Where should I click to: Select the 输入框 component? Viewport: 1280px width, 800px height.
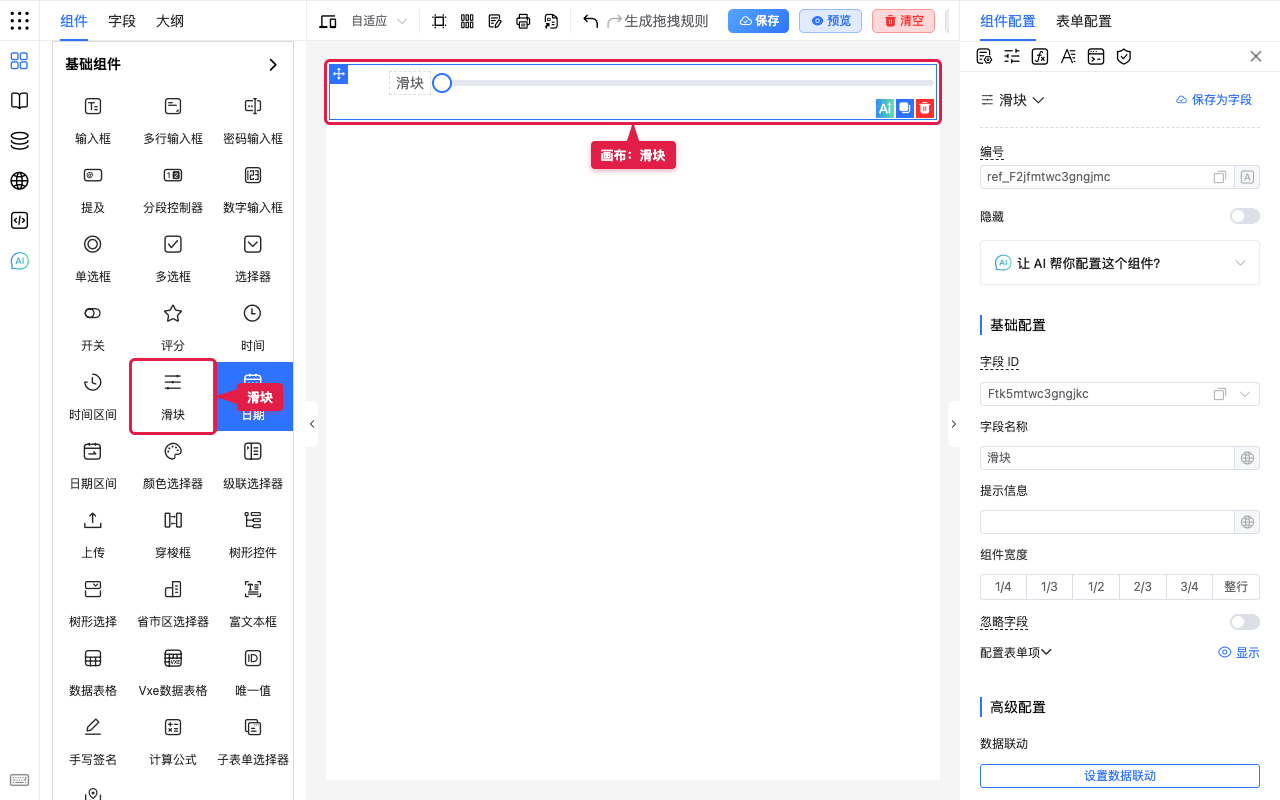pyautogui.click(x=93, y=121)
